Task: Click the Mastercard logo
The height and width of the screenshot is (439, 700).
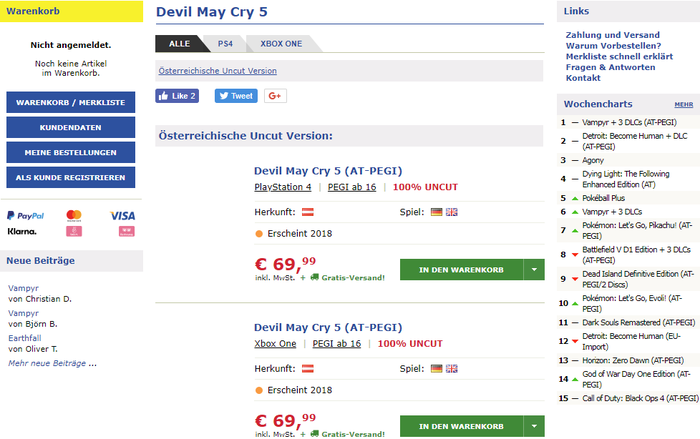Action: tap(73, 215)
